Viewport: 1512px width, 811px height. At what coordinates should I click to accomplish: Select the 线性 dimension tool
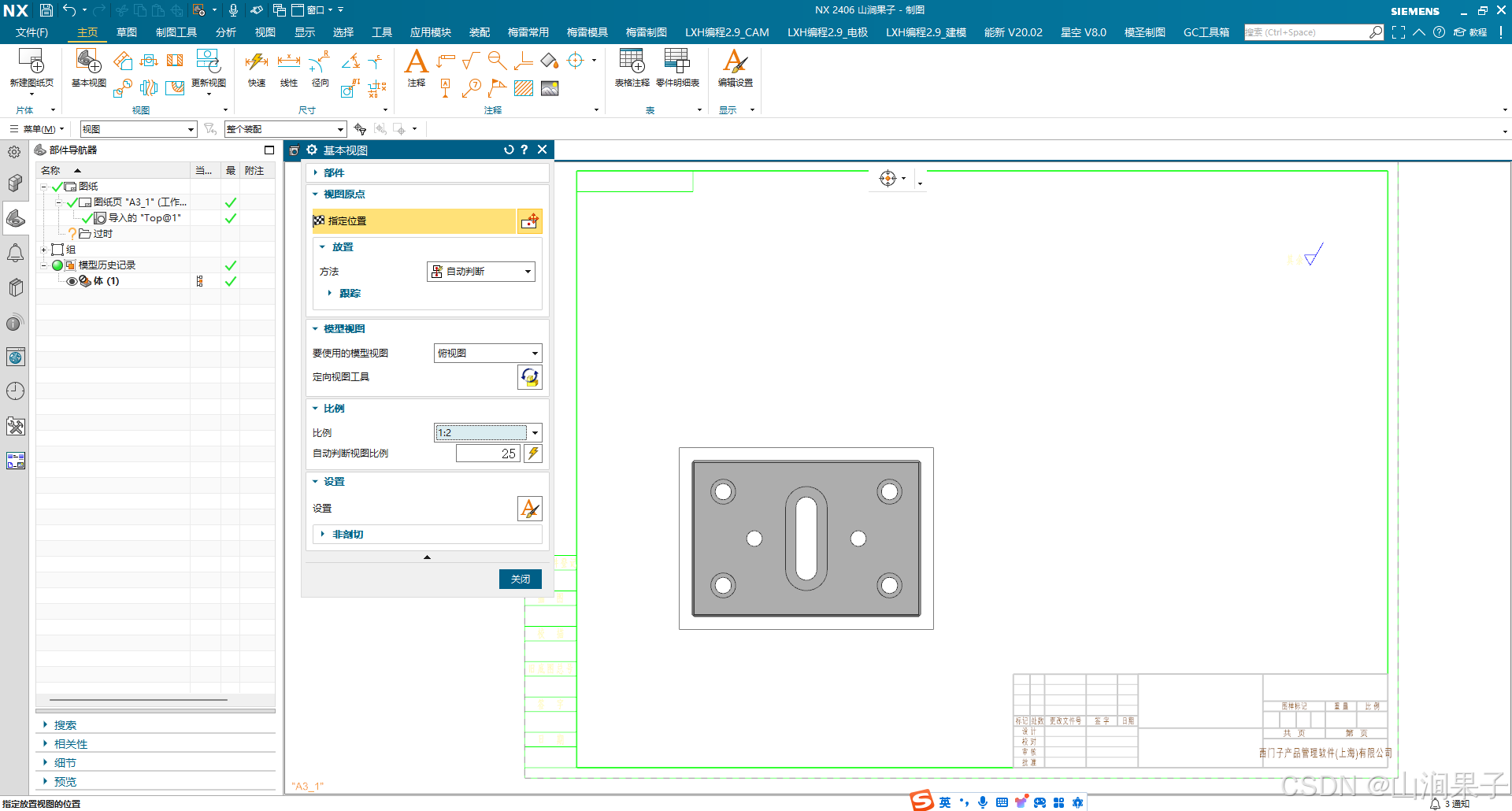click(289, 61)
